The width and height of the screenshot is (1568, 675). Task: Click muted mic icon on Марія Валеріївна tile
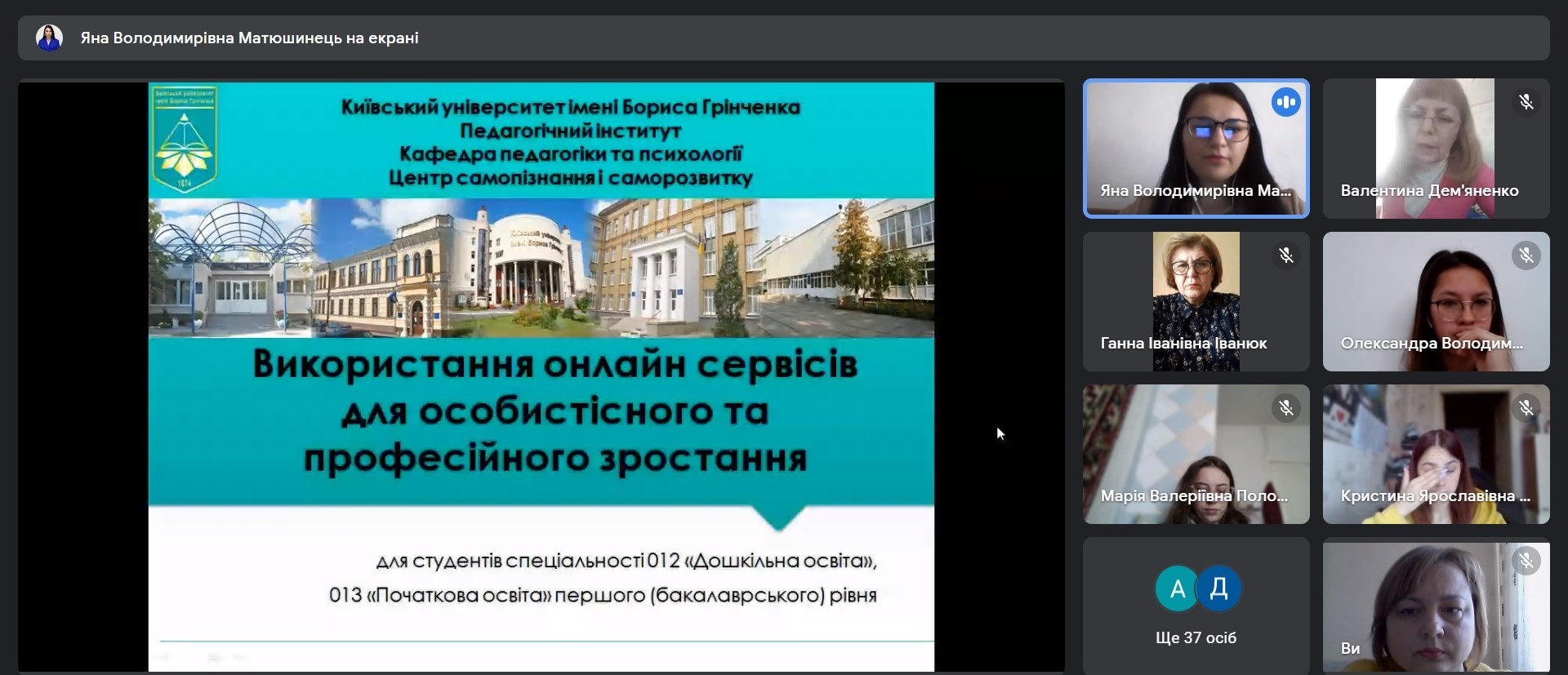[x=1285, y=407]
